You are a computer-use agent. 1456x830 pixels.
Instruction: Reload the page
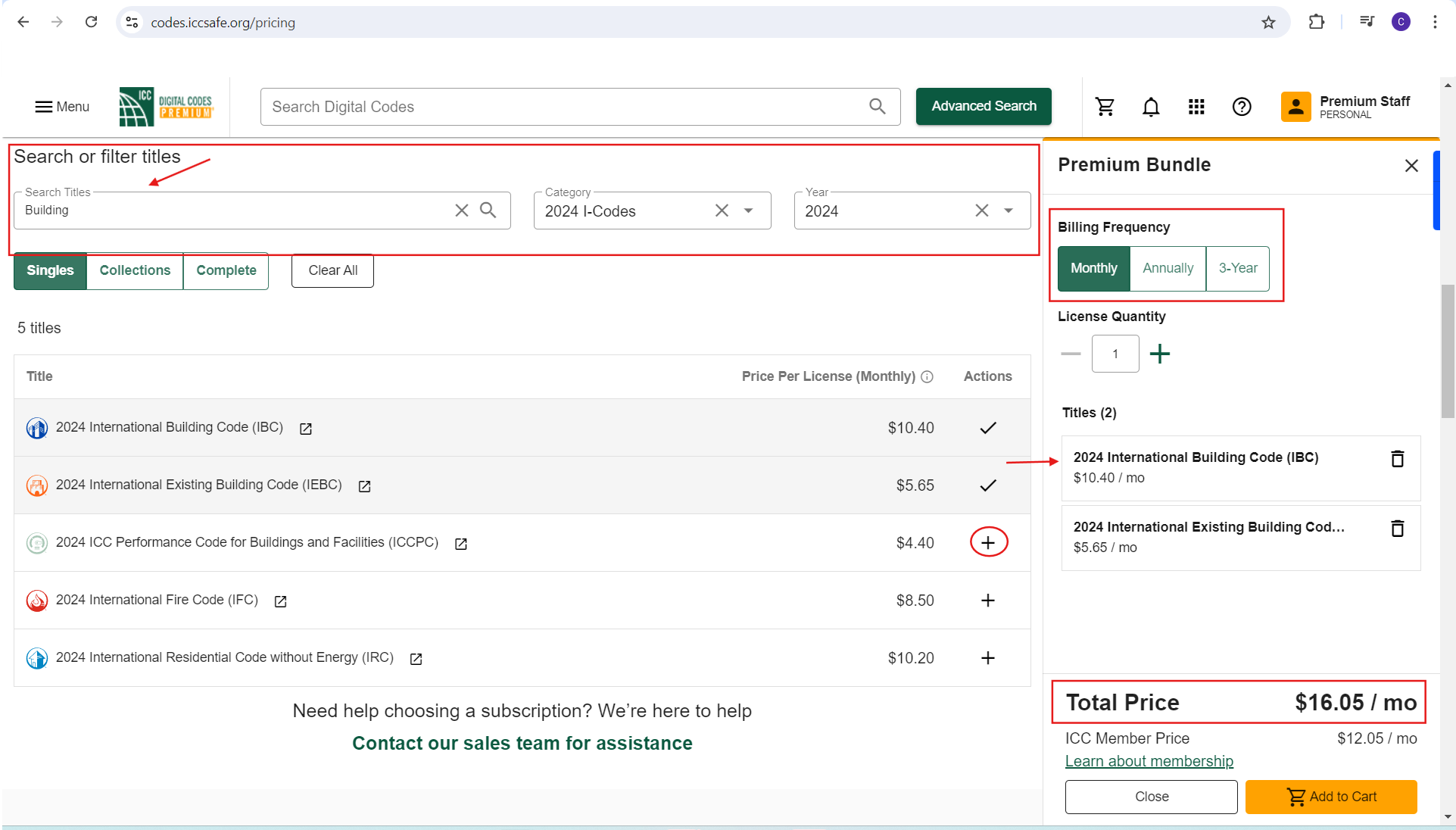91,22
